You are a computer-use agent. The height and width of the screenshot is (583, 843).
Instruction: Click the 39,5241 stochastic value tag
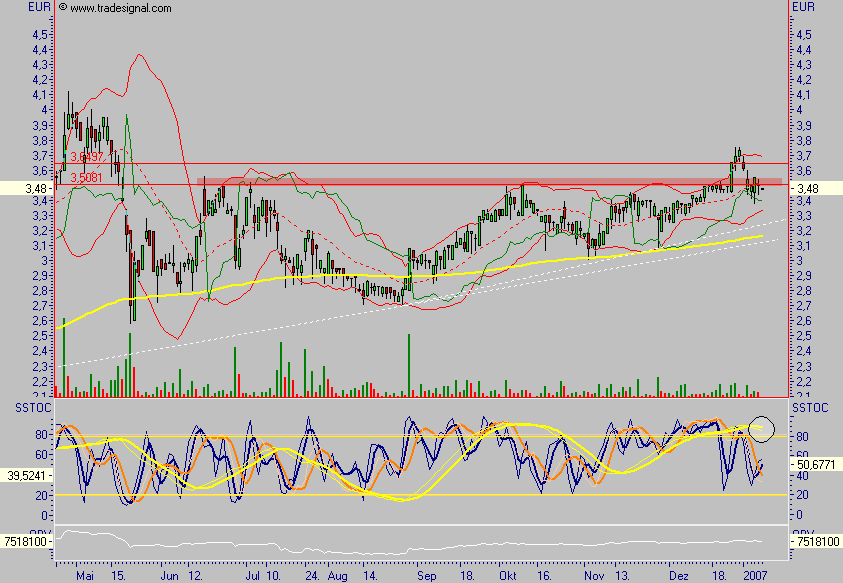(x=26, y=477)
